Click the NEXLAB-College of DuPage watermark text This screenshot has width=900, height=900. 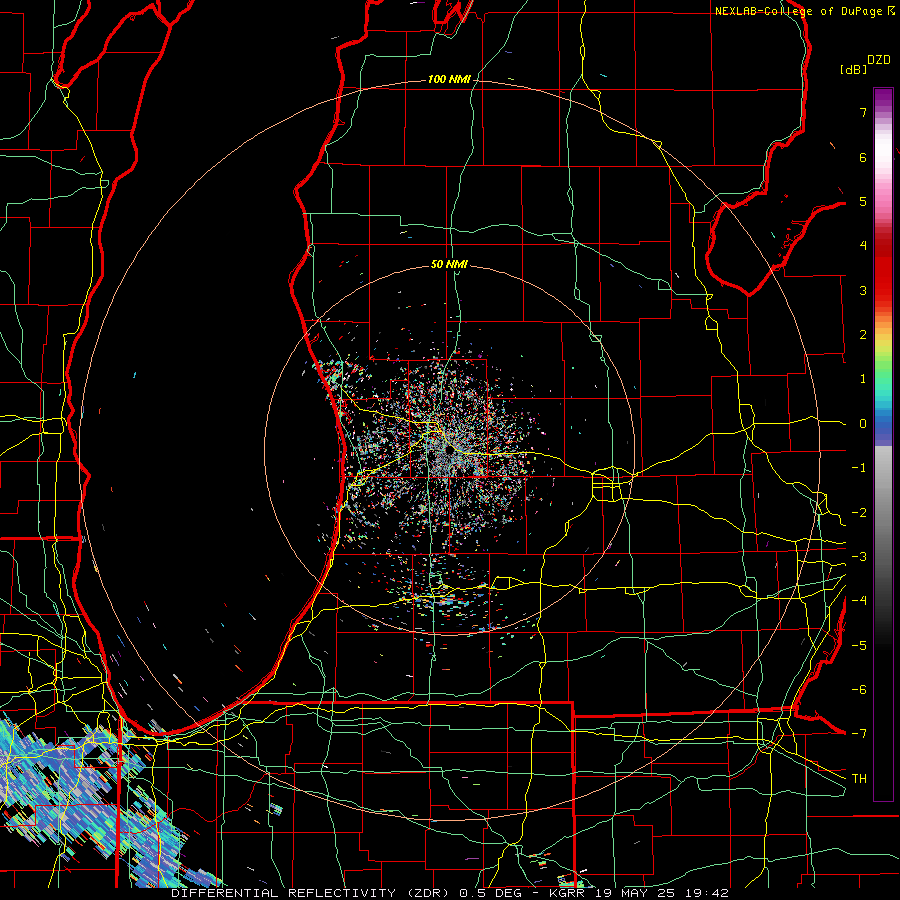(798, 11)
